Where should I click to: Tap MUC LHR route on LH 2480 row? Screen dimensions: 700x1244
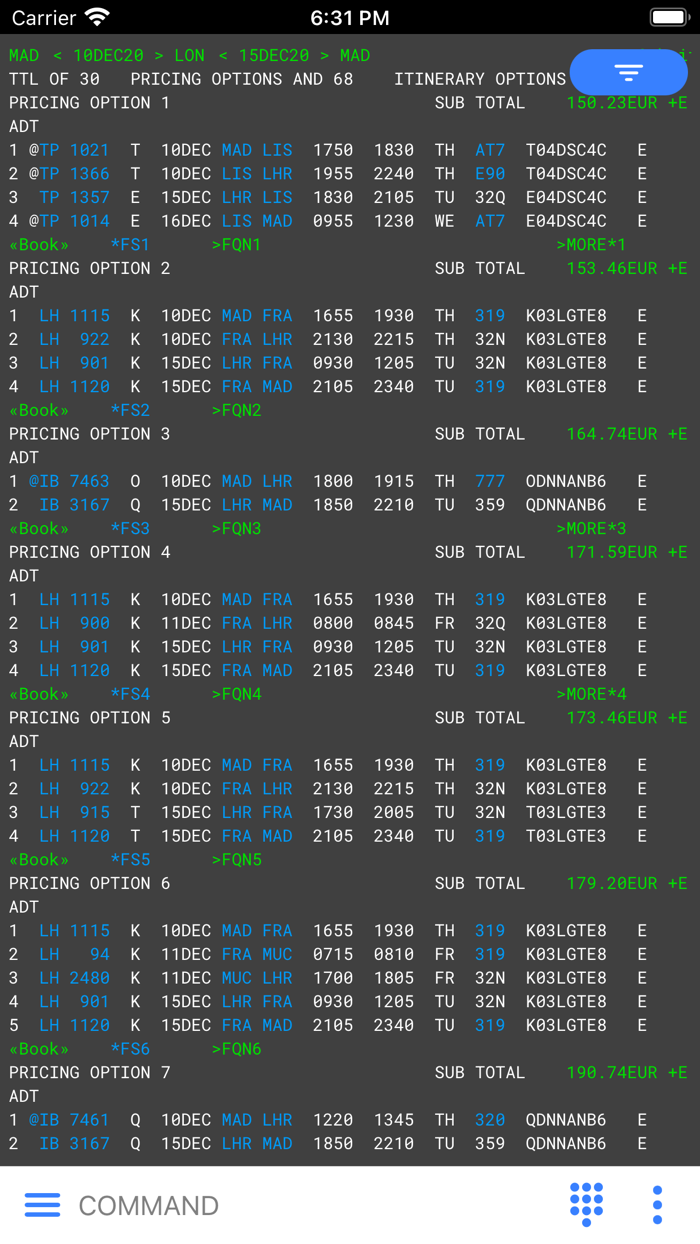coord(257,979)
